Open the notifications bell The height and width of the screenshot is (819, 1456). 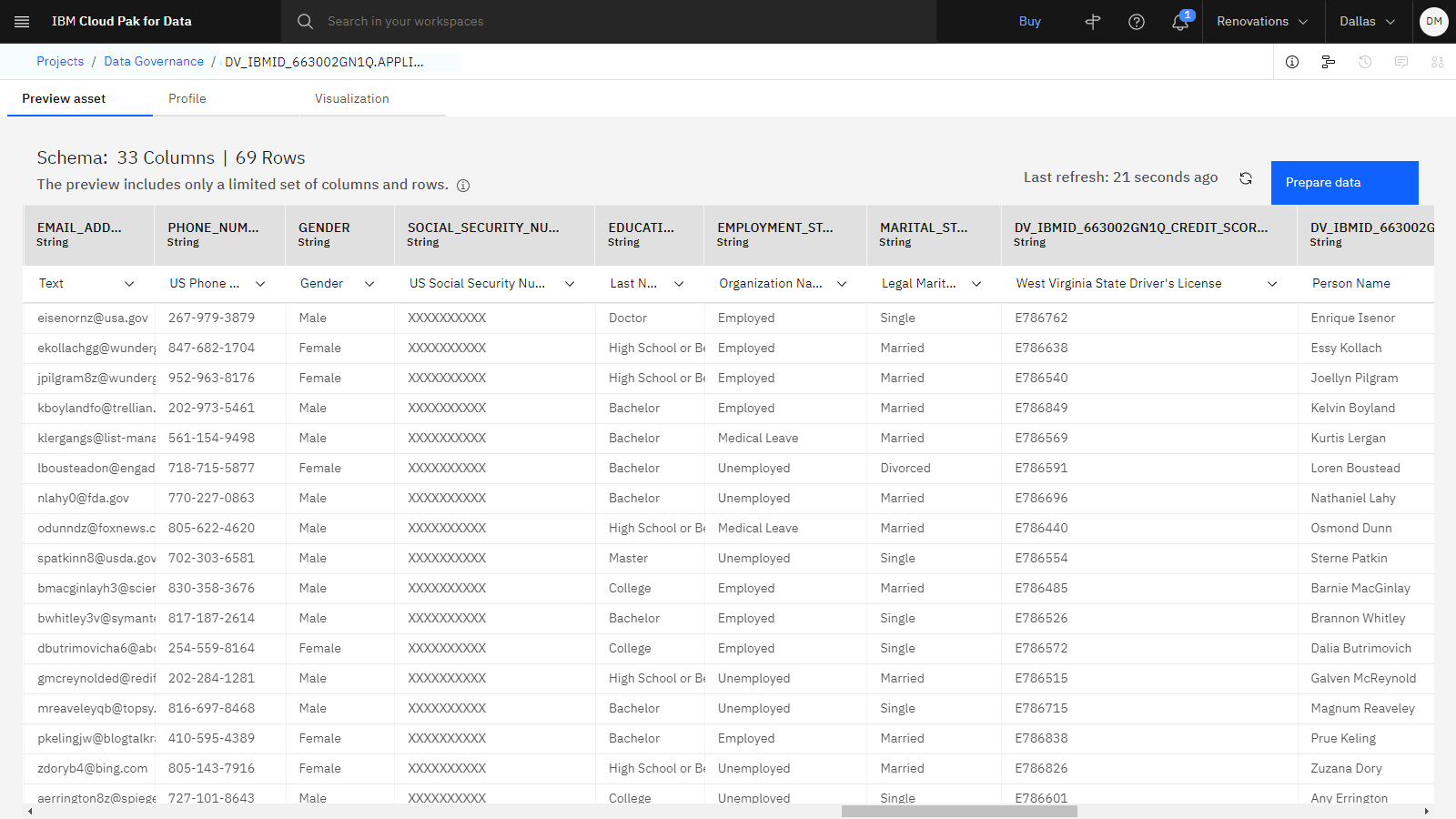pos(1180,21)
